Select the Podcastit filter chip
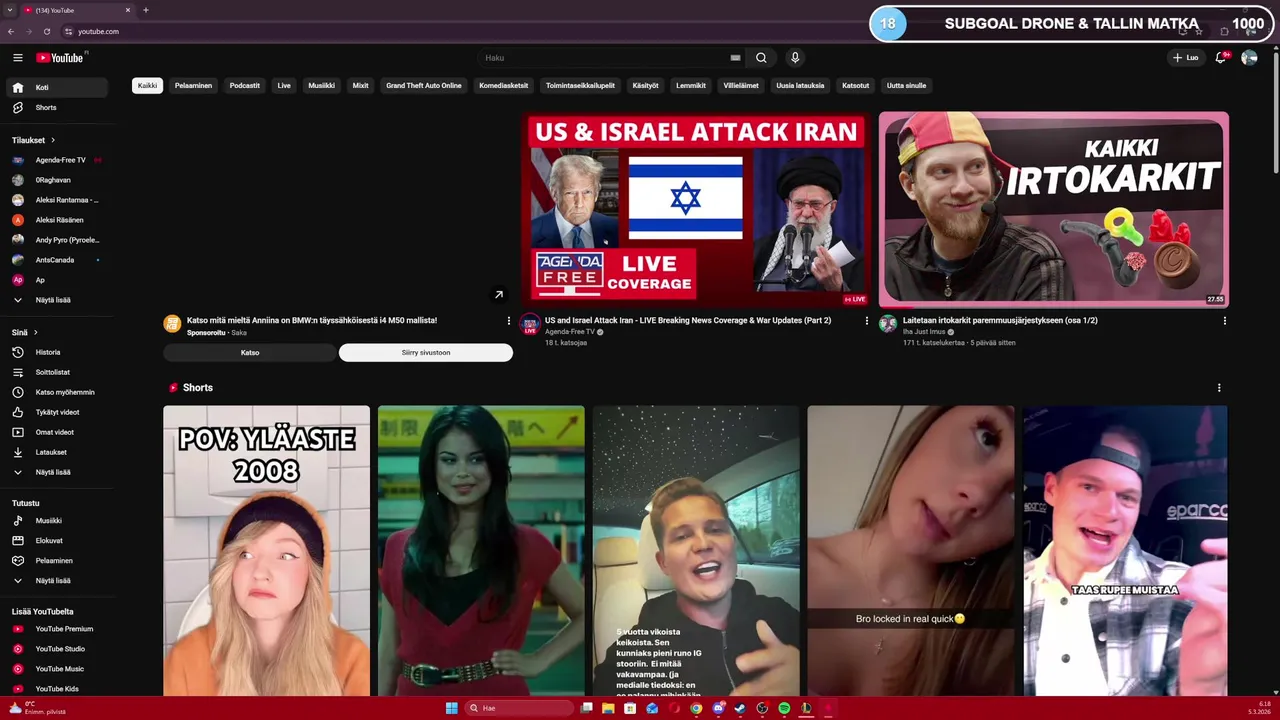1280x720 pixels. coord(245,86)
